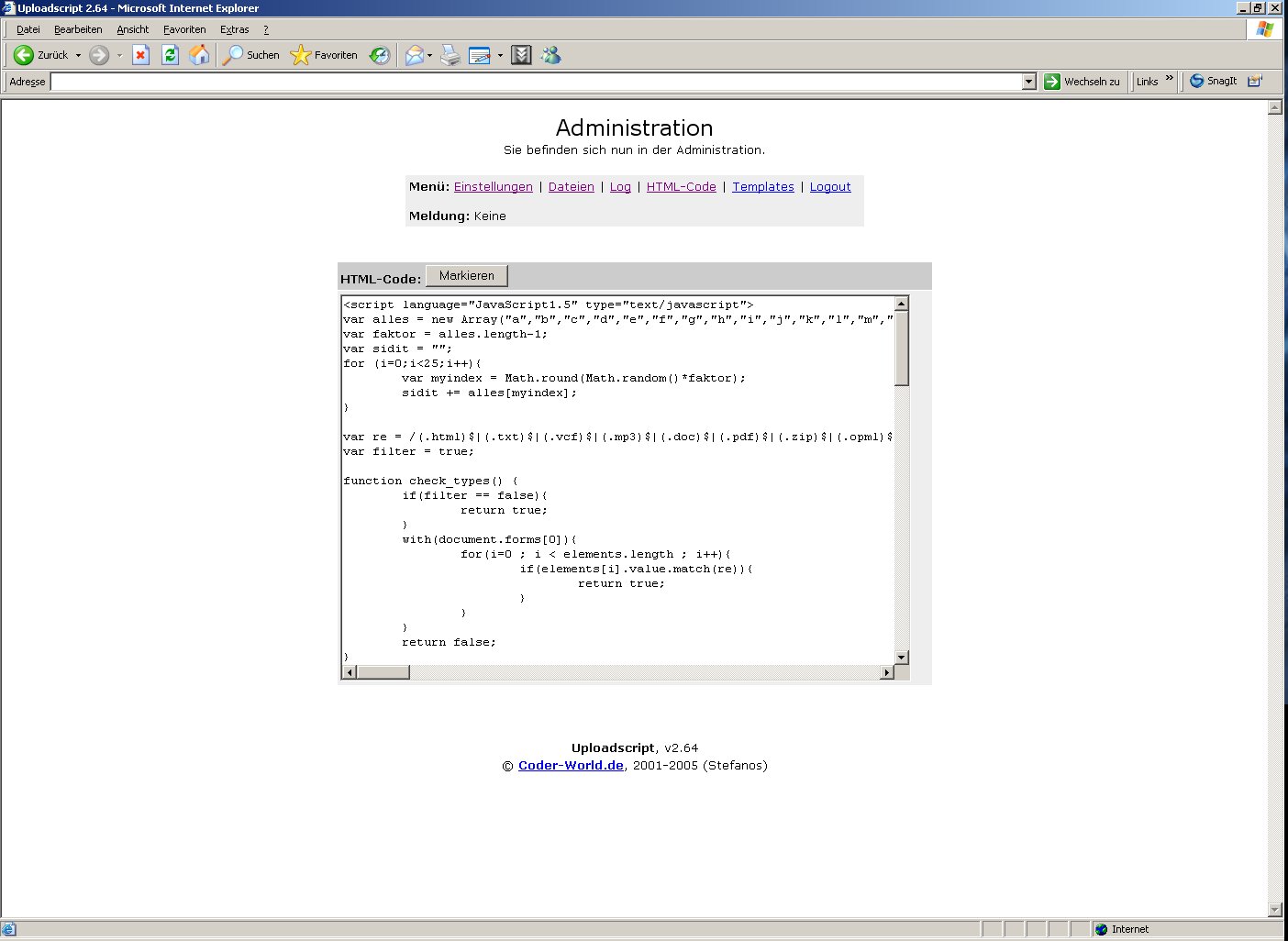Click the page scrollbar down arrow
The height and width of the screenshot is (941, 1288).
[x=1275, y=910]
